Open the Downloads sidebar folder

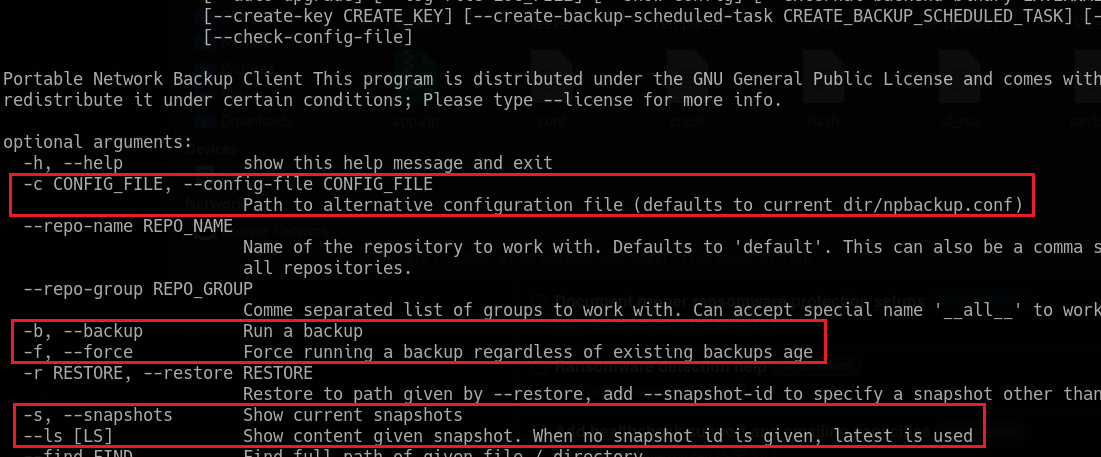256,121
